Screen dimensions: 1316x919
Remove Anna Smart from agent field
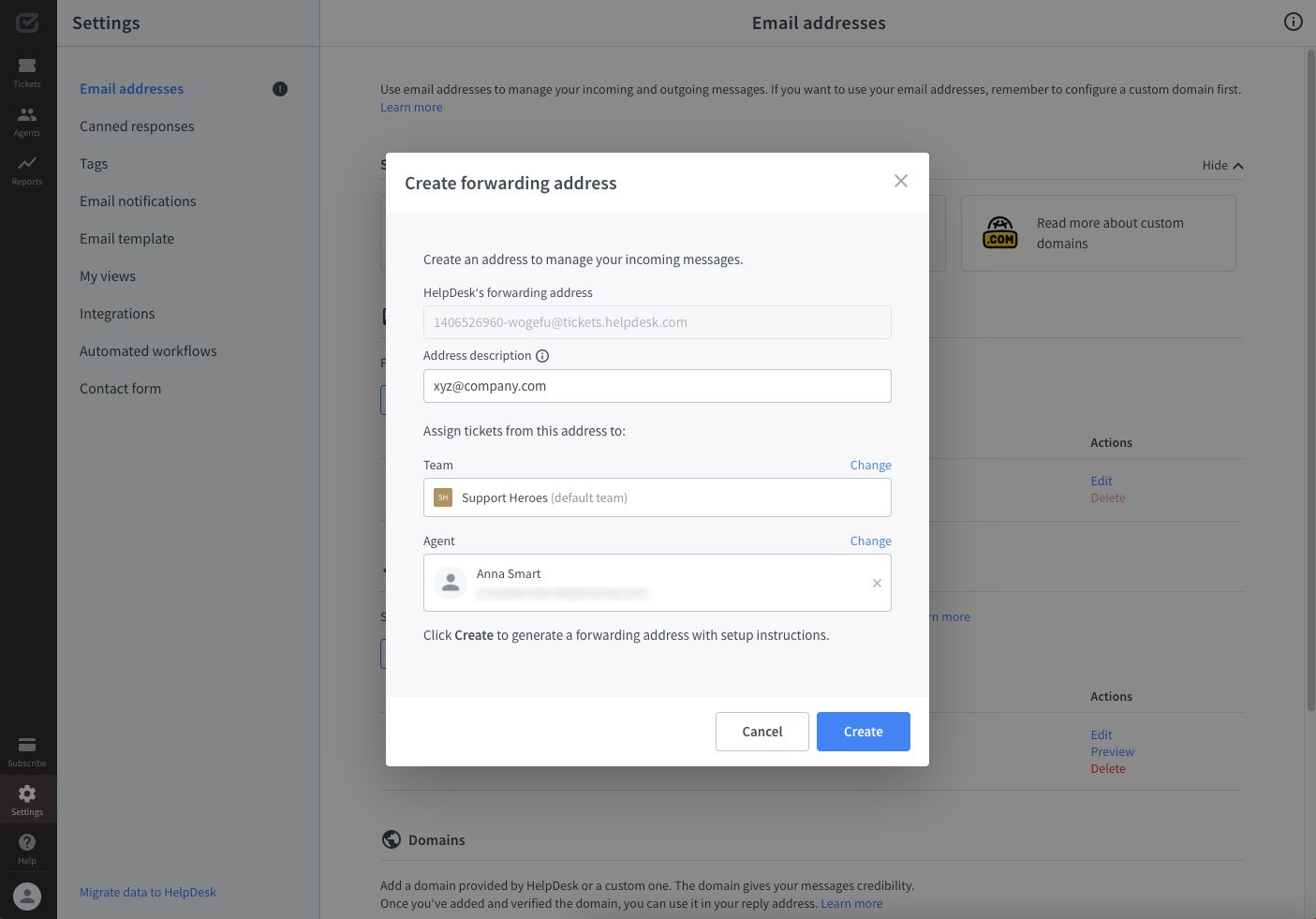click(877, 583)
